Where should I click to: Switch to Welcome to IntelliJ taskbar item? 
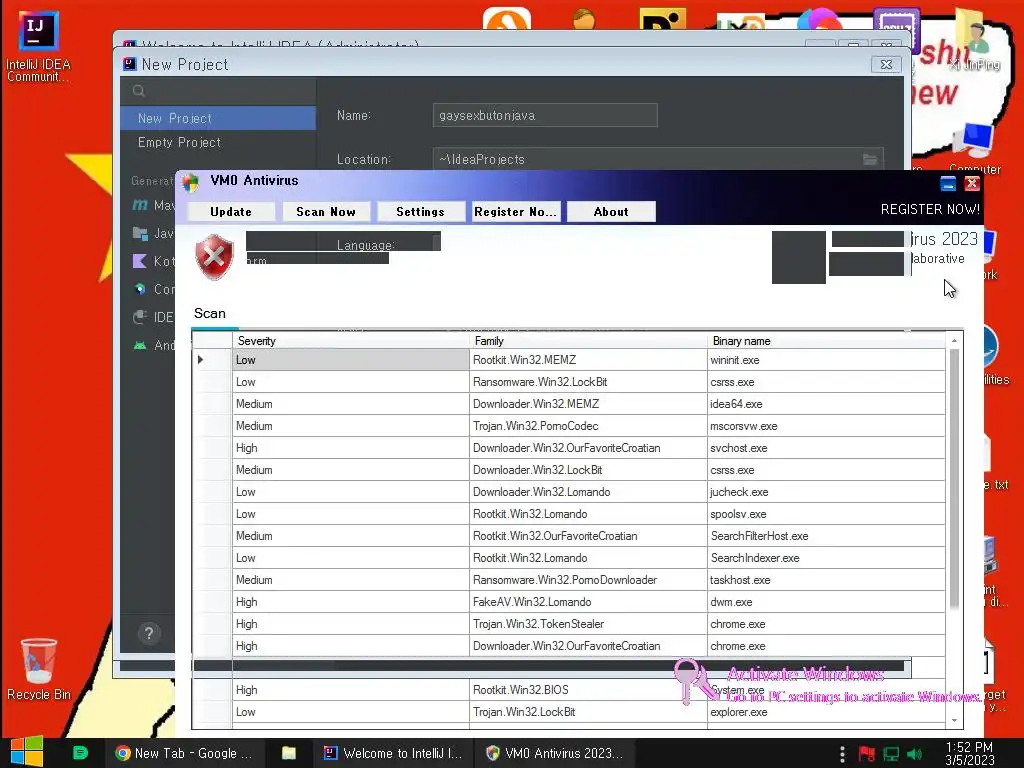tap(393, 753)
